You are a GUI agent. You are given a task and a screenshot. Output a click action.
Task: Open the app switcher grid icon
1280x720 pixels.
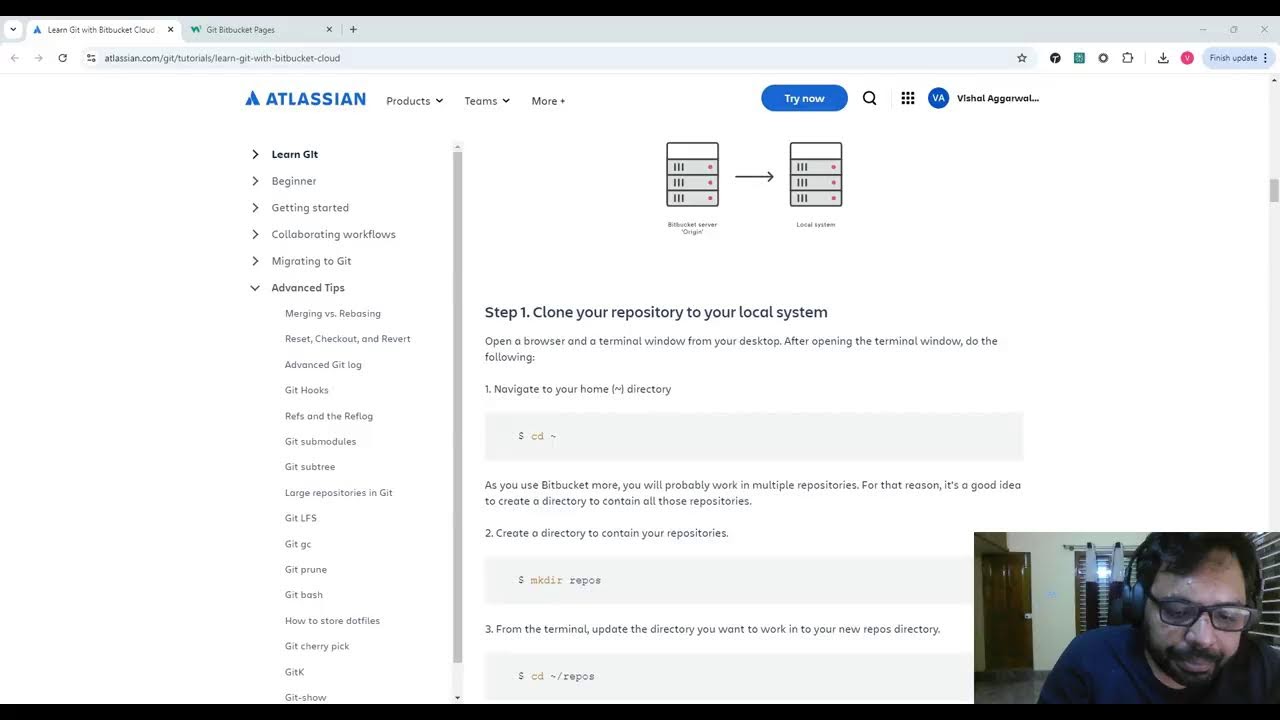click(908, 98)
